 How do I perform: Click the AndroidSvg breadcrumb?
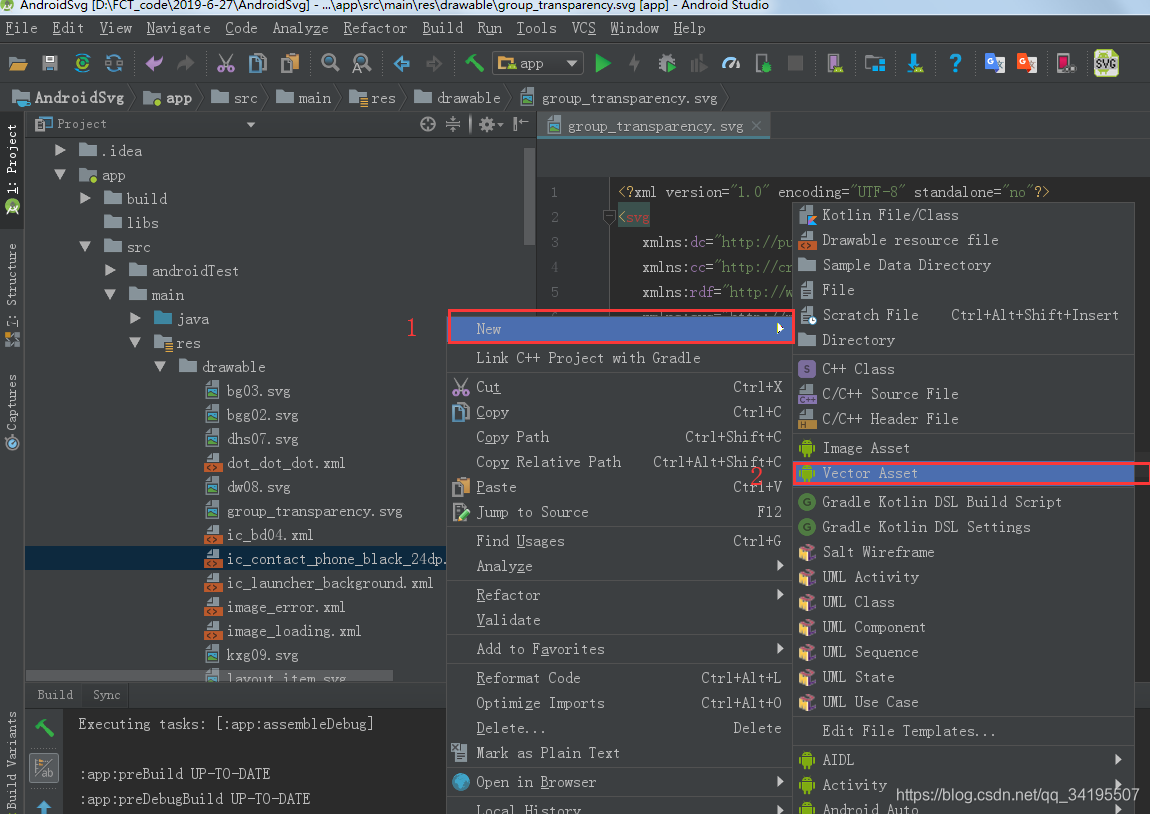[68, 98]
